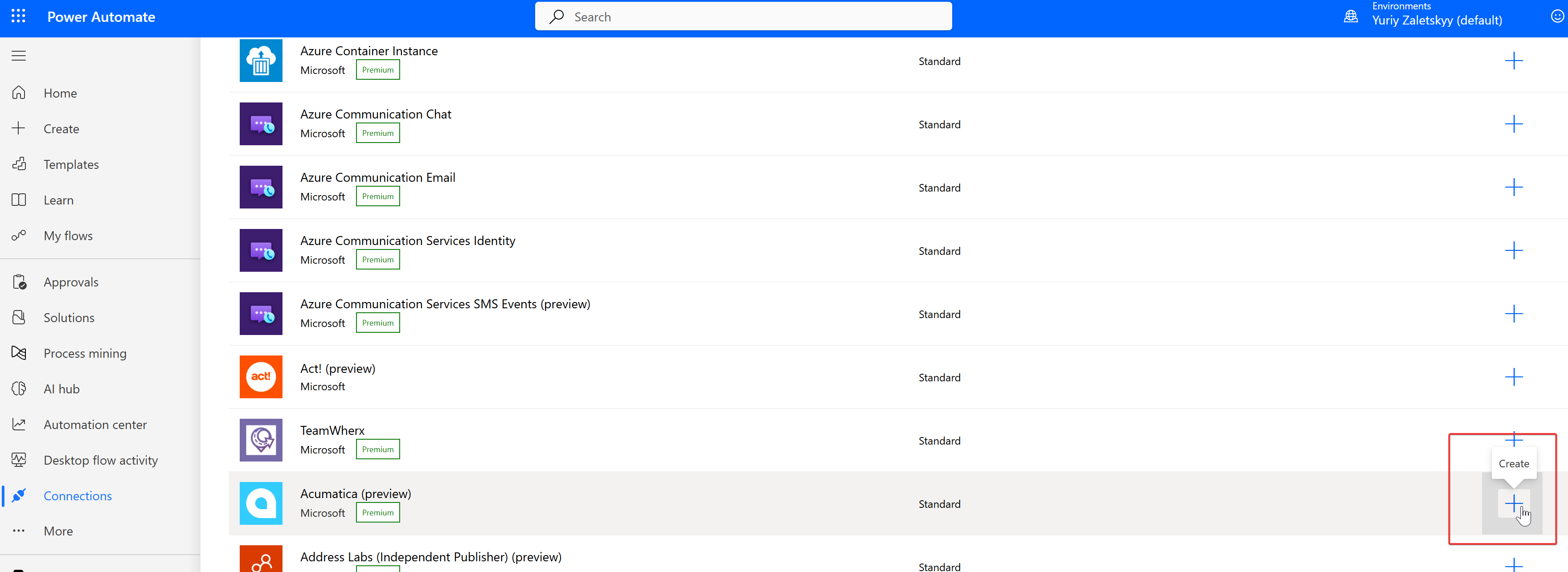Click the Act! preview connector icon
This screenshot has height=572, width=1568.
[x=260, y=377]
